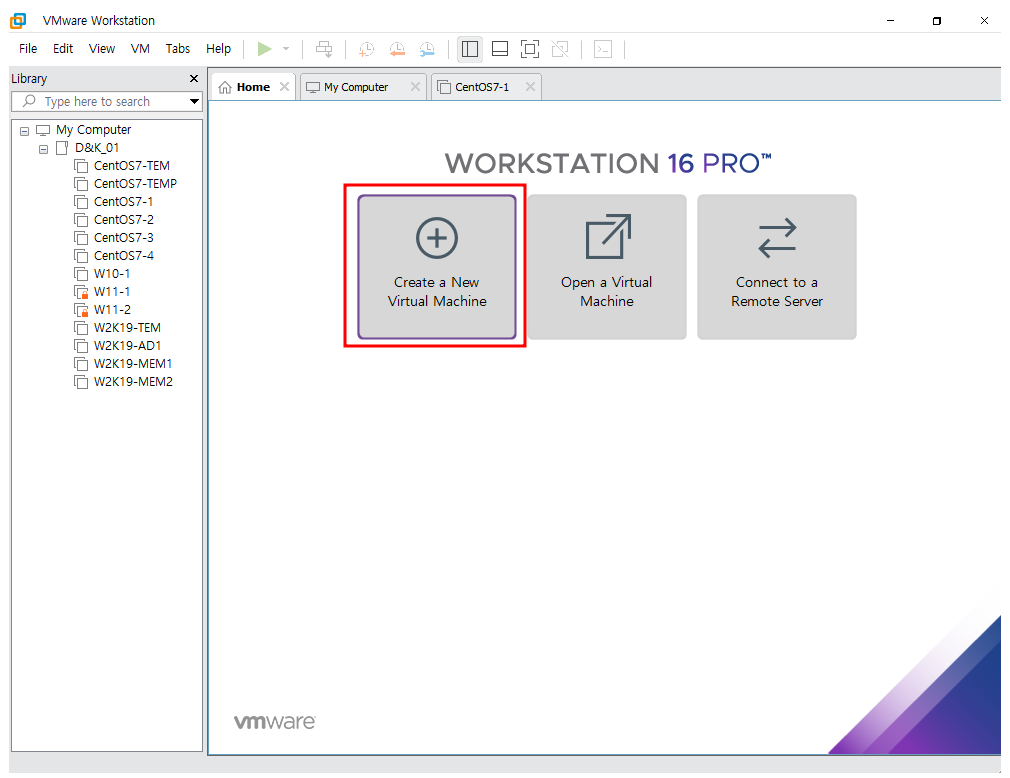This screenshot has height=778, width=1010.
Task: Click Connect to a Remote Server
Action: [777, 267]
